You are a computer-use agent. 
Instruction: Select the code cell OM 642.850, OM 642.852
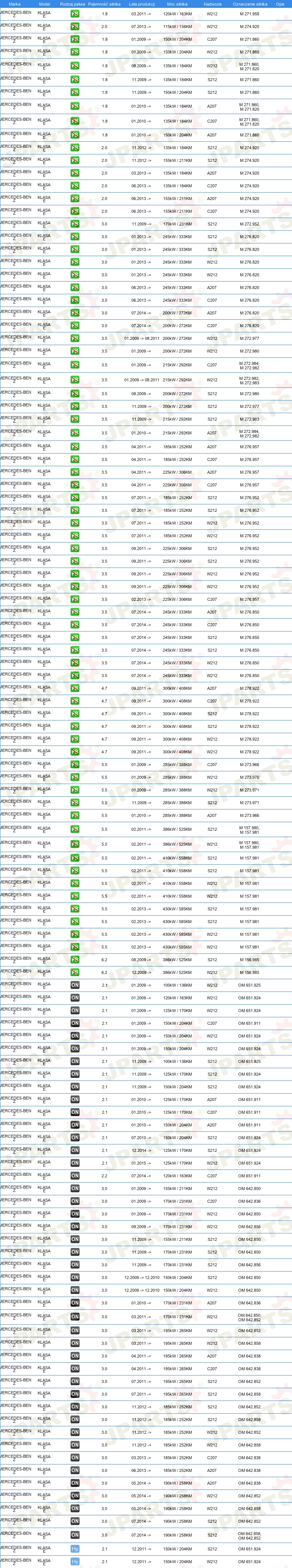[249, 1317]
